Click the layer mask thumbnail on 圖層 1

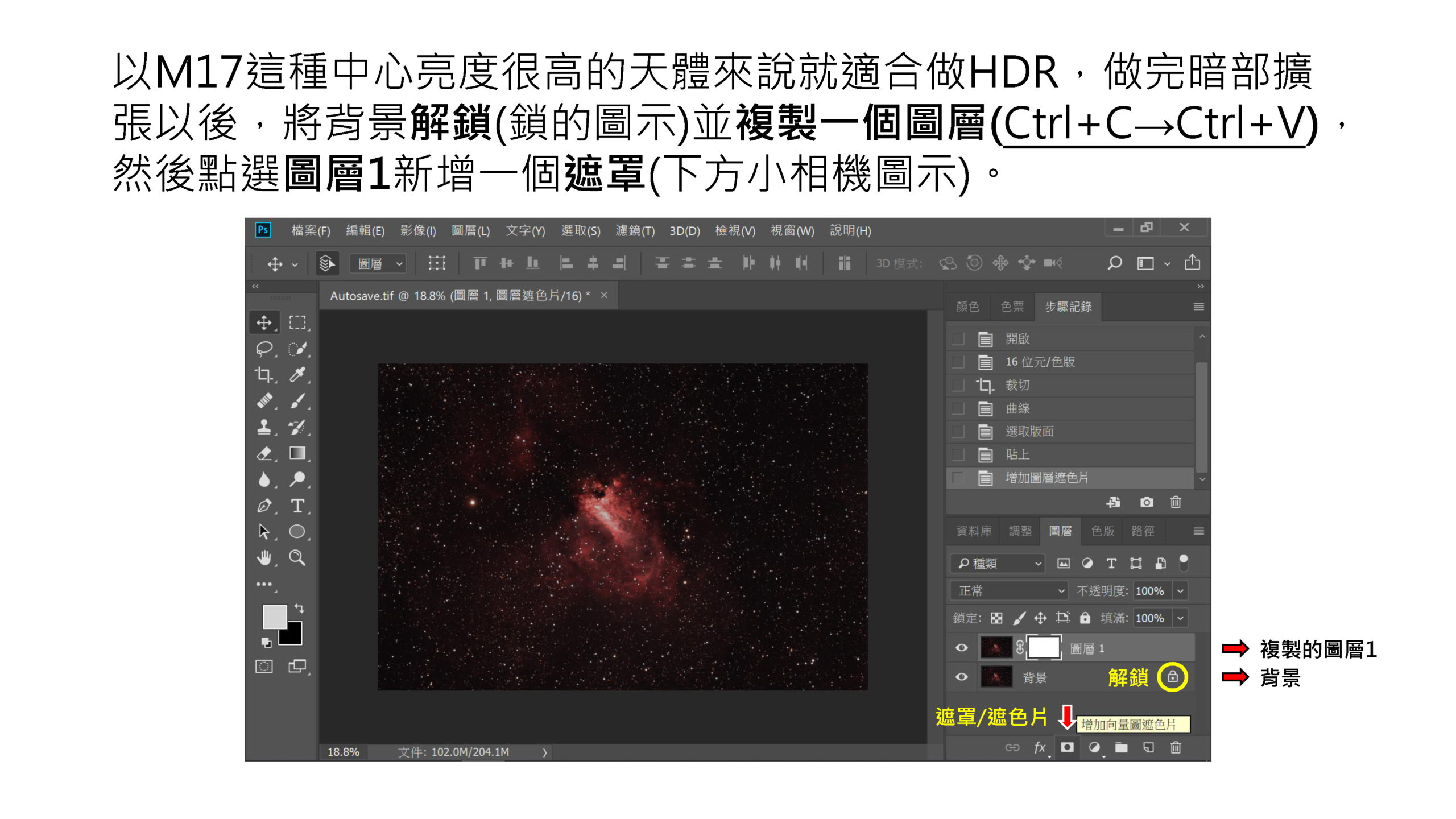point(1044,647)
